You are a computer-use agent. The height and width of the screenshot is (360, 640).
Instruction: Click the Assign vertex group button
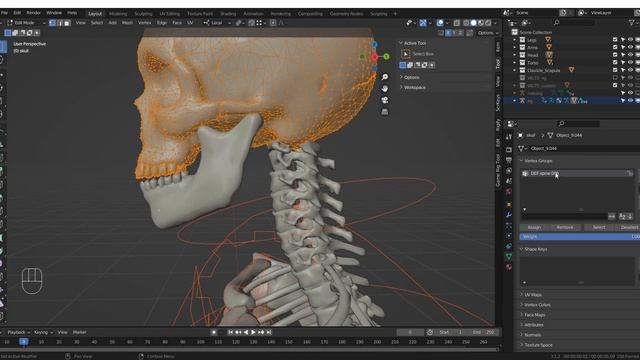[534, 227]
